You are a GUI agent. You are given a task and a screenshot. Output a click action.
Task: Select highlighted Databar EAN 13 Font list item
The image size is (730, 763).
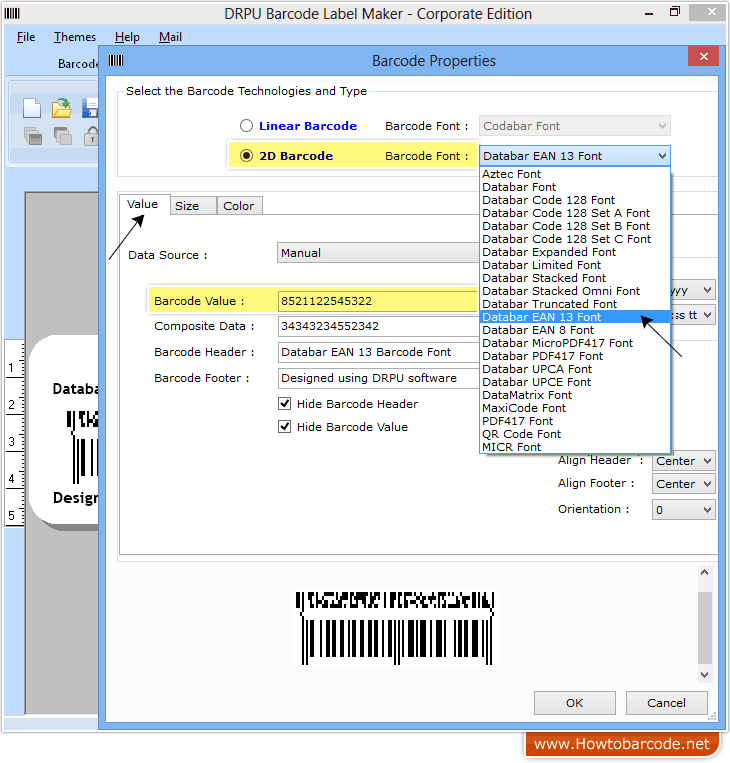pos(575,317)
